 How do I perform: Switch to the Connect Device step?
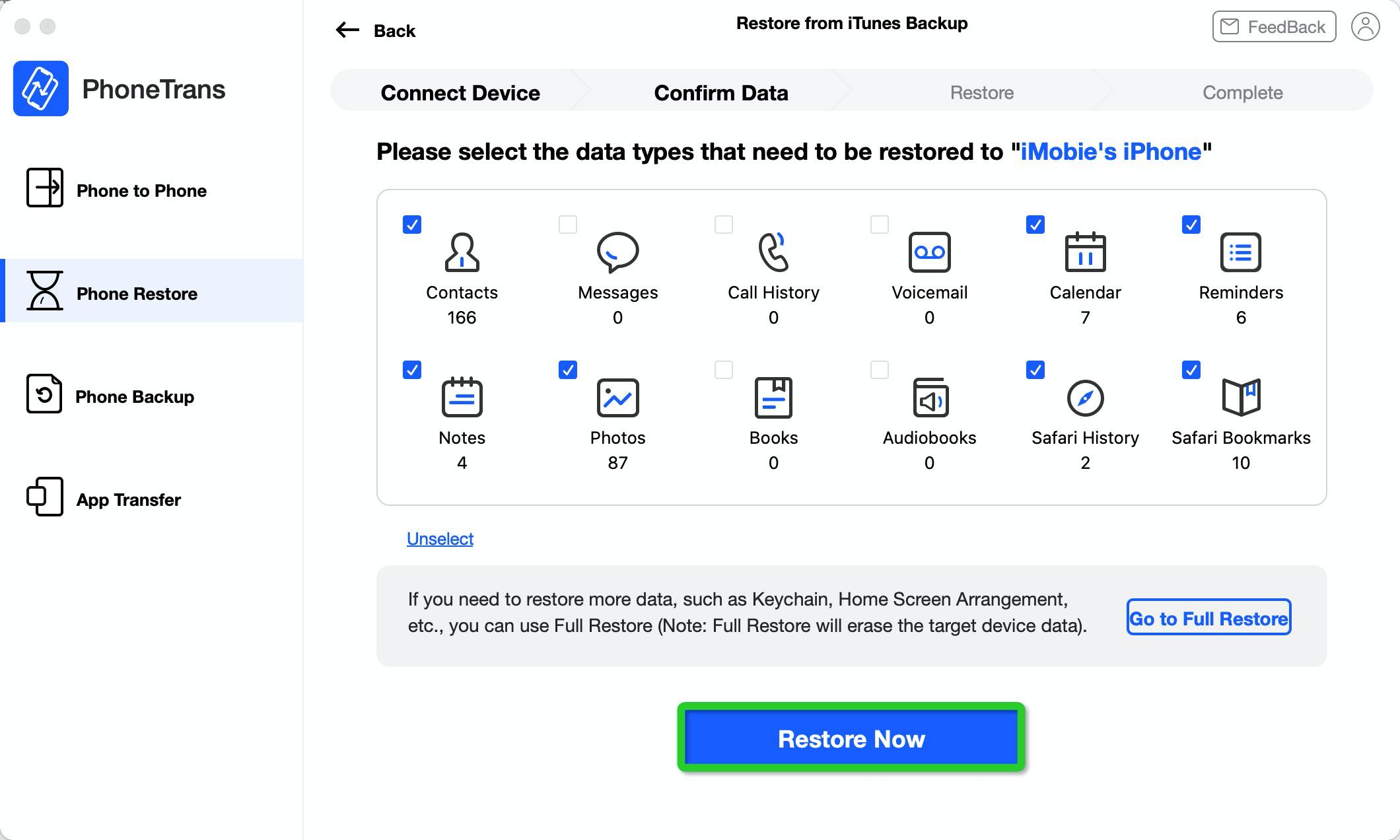coord(460,92)
